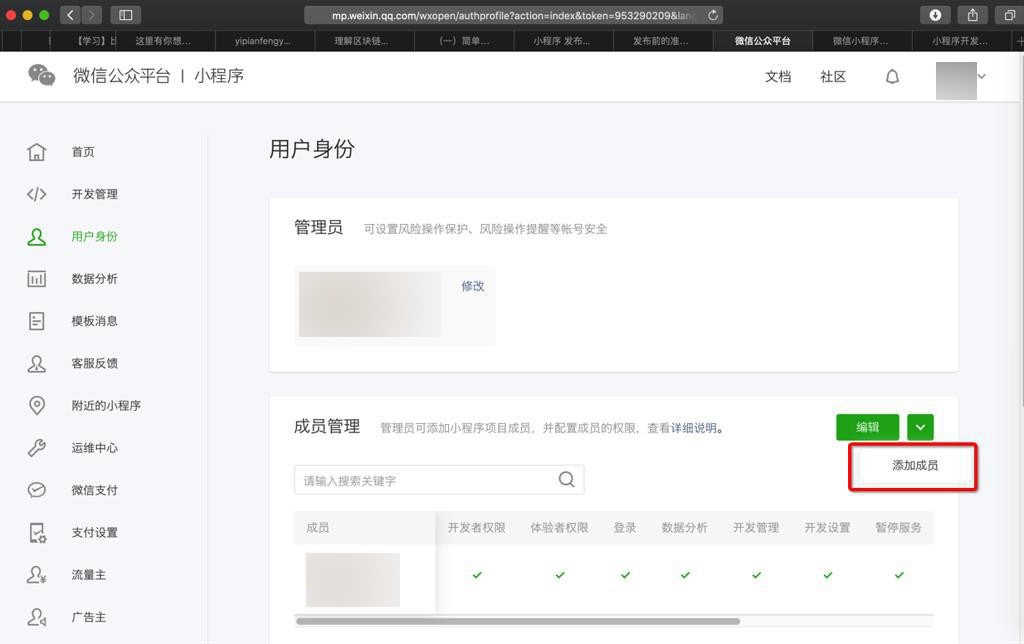Click the 成员 column header
Image resolution: width=1024 pixels, height=644 pixels.
318,528
